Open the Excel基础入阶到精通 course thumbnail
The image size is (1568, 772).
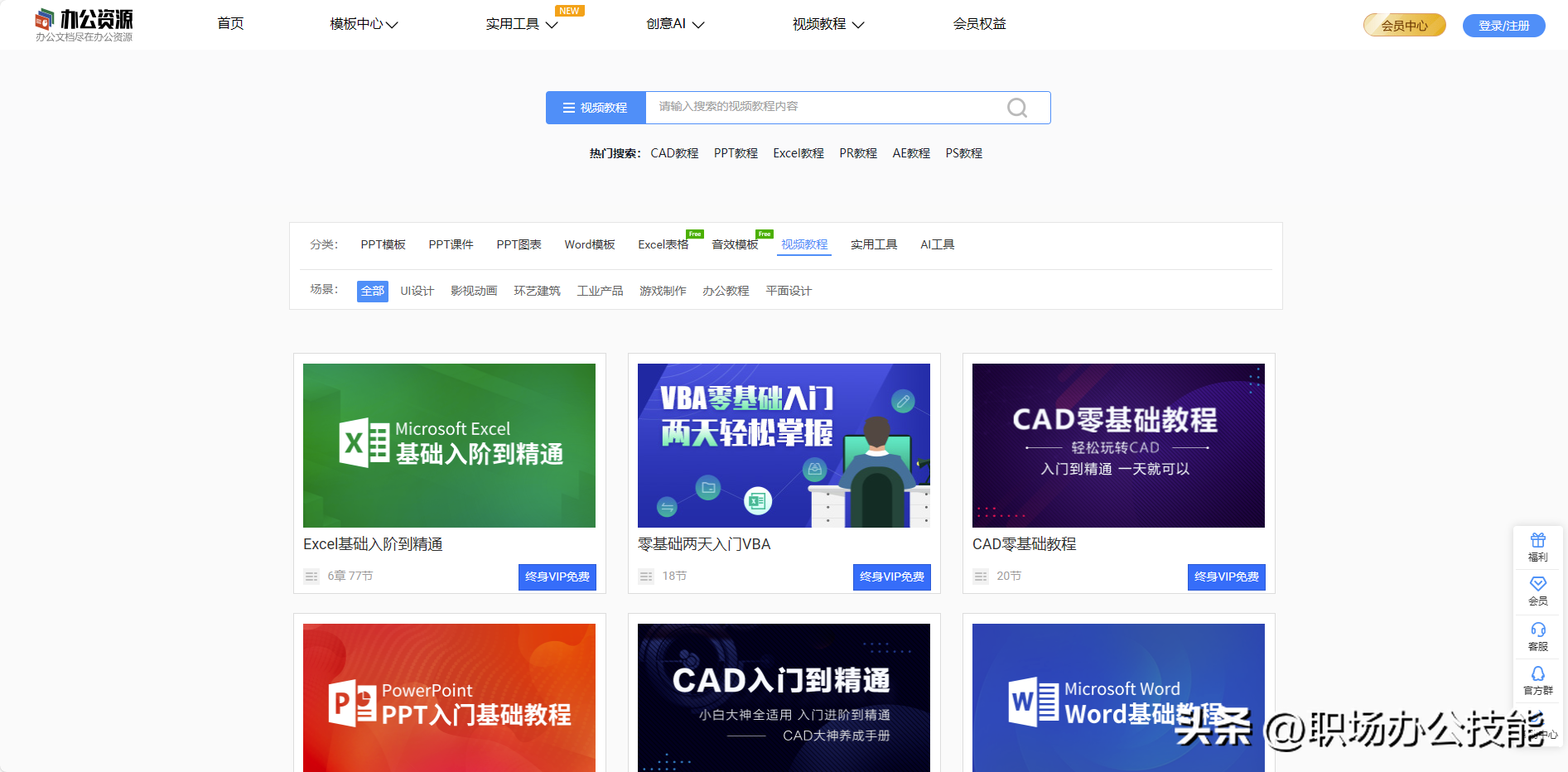point(449,446)
